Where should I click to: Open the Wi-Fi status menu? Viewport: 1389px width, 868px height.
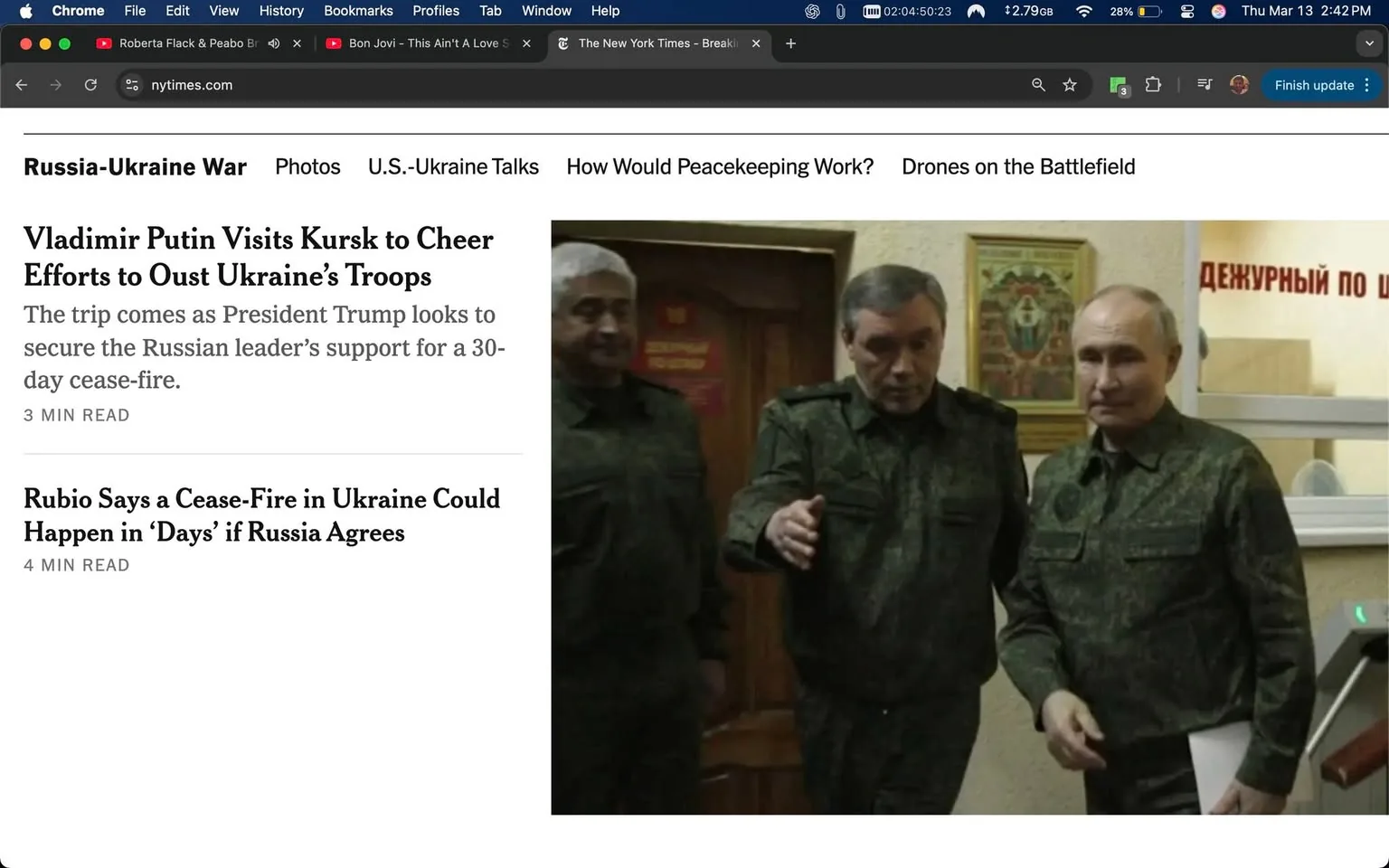pos(1082,11)
